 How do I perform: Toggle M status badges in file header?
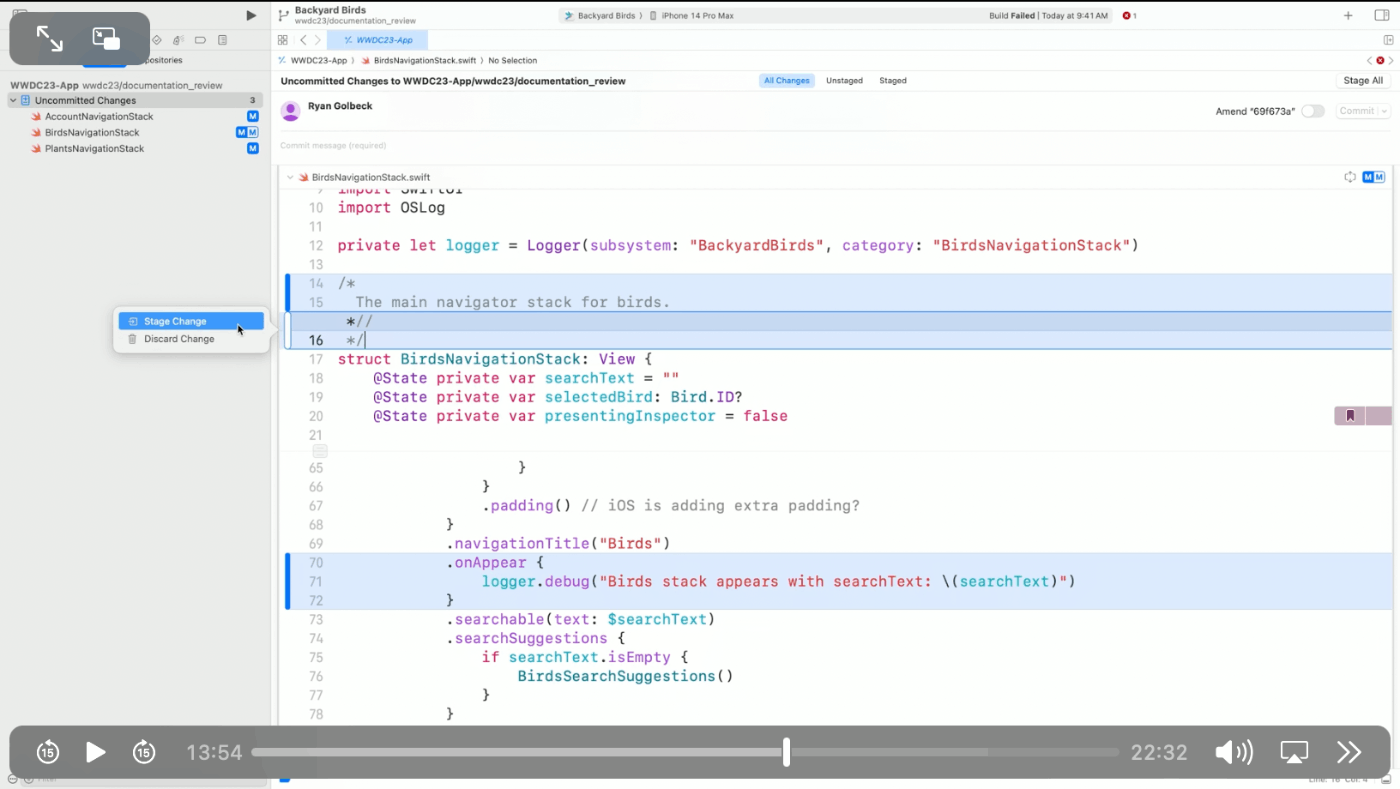point(1374,177)
